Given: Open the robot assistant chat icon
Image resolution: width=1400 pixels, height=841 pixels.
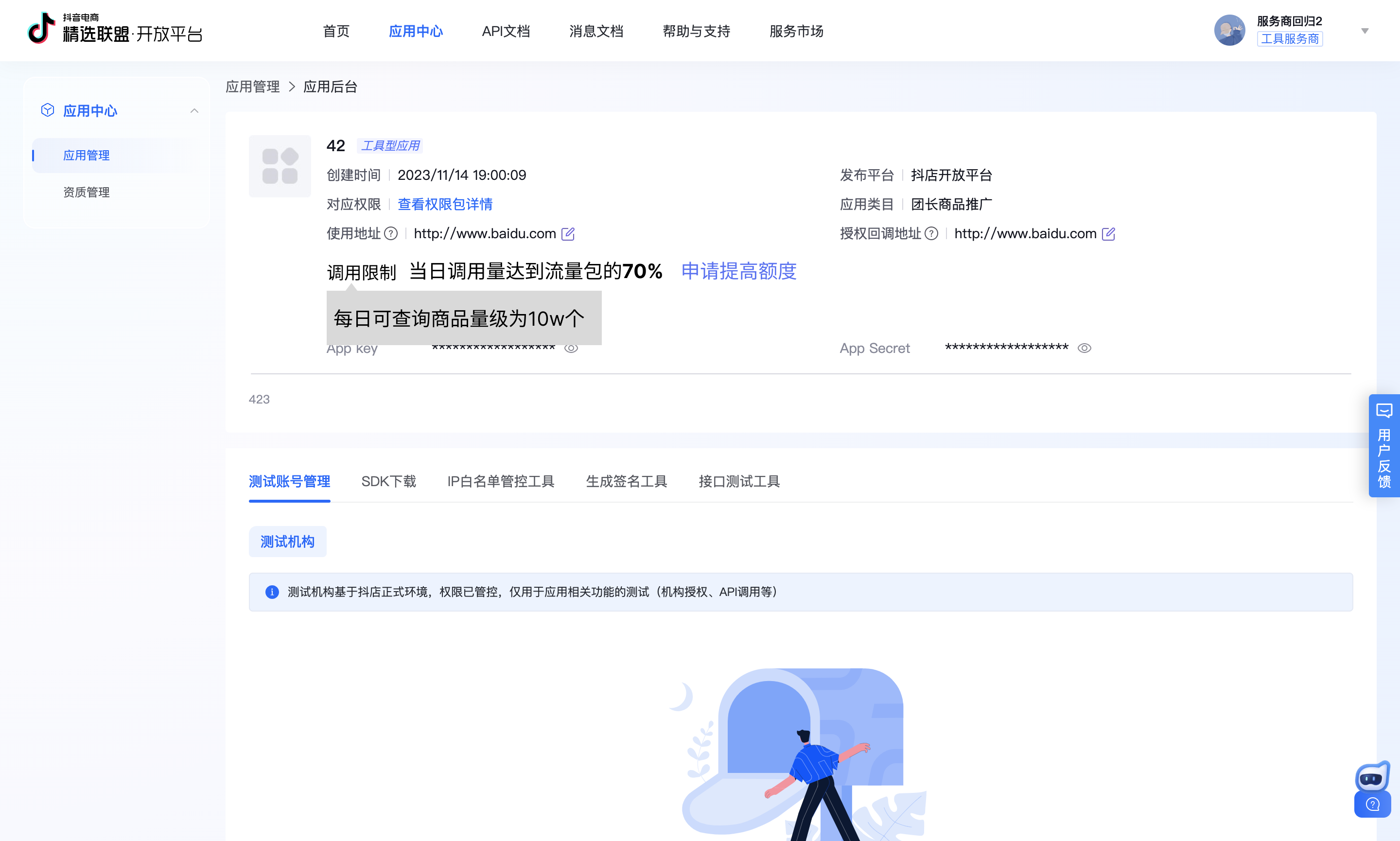Looking at the screenshot, I should tap(1372, 777).
